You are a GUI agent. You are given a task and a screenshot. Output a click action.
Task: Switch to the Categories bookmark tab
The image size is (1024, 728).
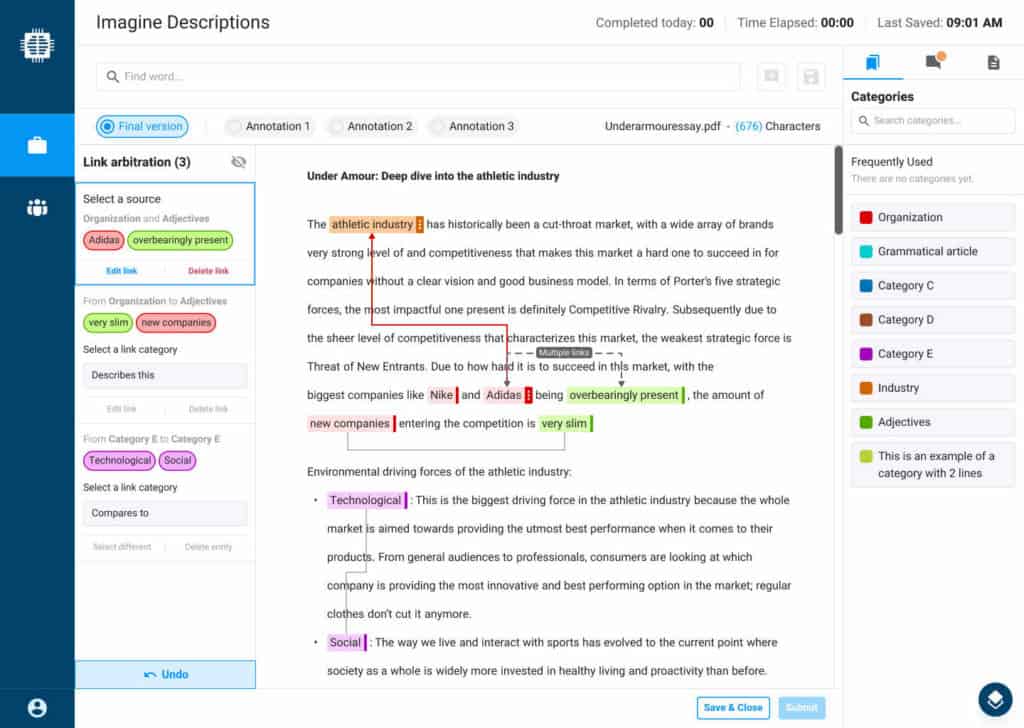pos(873,61)
